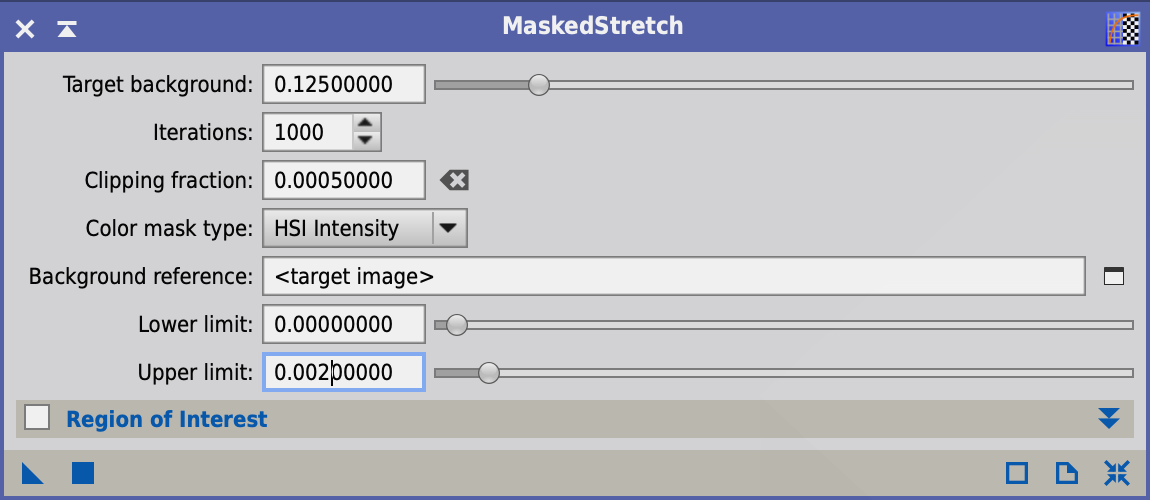Decrease Iterations with the down arrow
Image resolution: width=1150 pixels, height=500 pixels.
tap(366, 141)
